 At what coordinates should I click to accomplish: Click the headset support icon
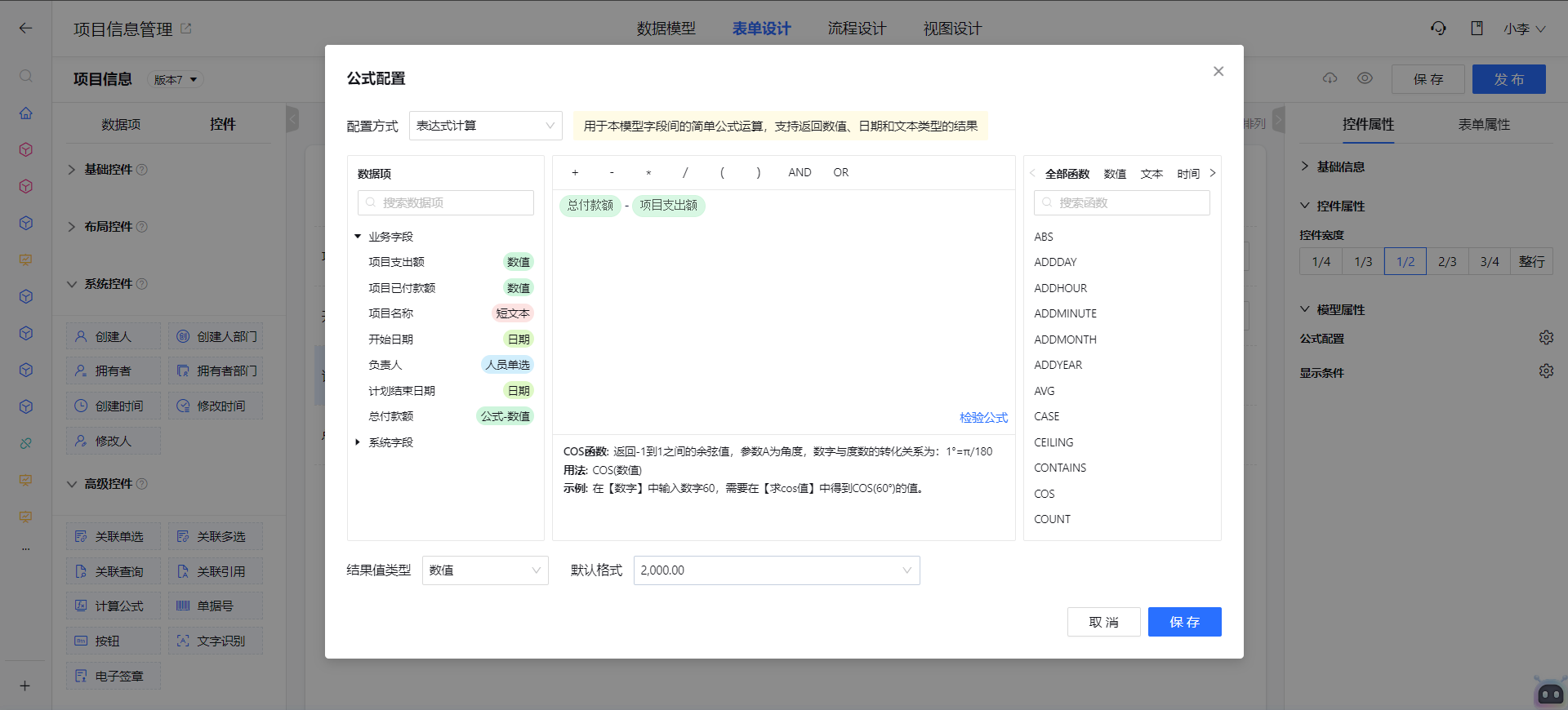pyautogui.click(x=1438, y=29)
